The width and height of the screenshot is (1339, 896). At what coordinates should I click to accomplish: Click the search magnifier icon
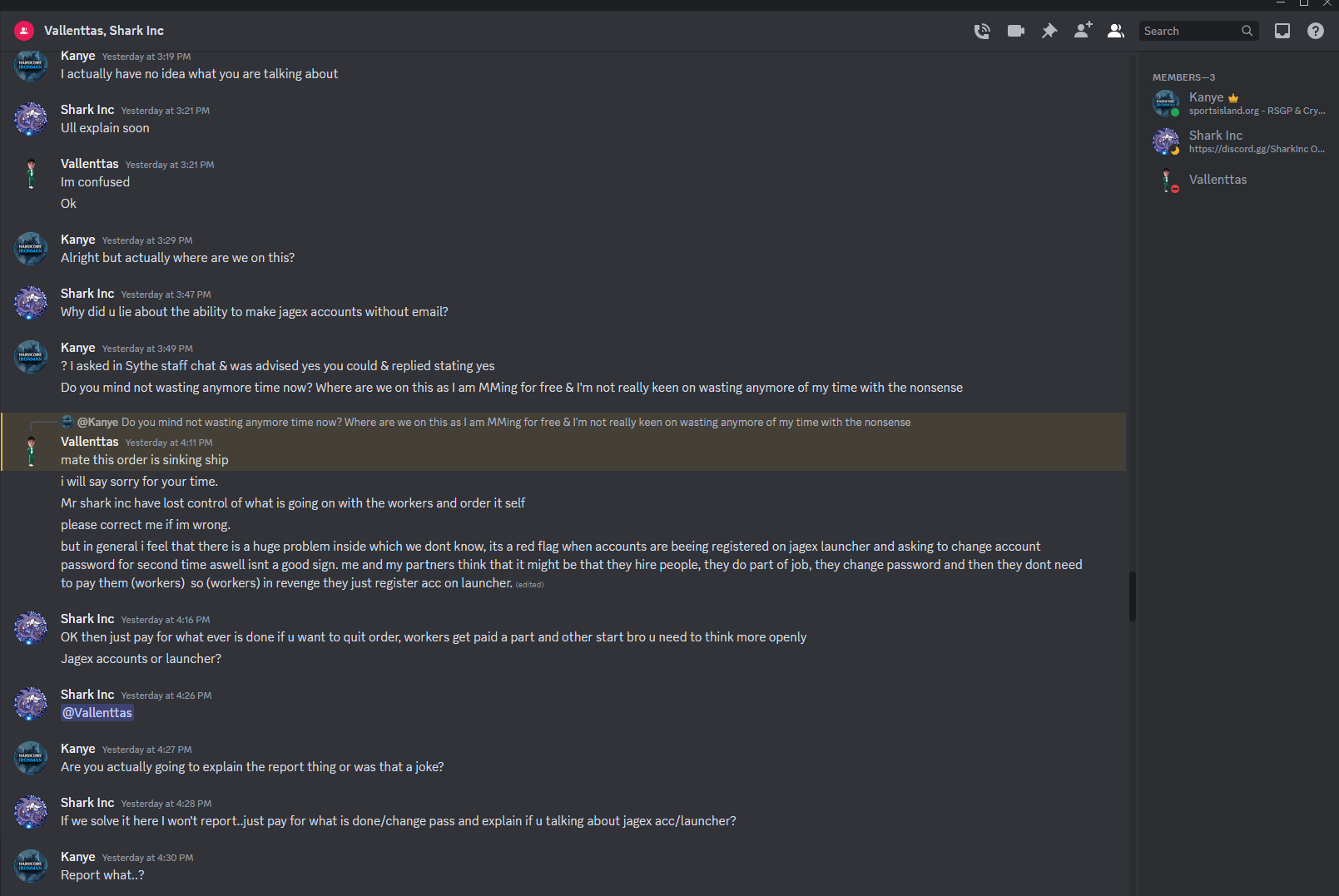tap(1247, 31)
